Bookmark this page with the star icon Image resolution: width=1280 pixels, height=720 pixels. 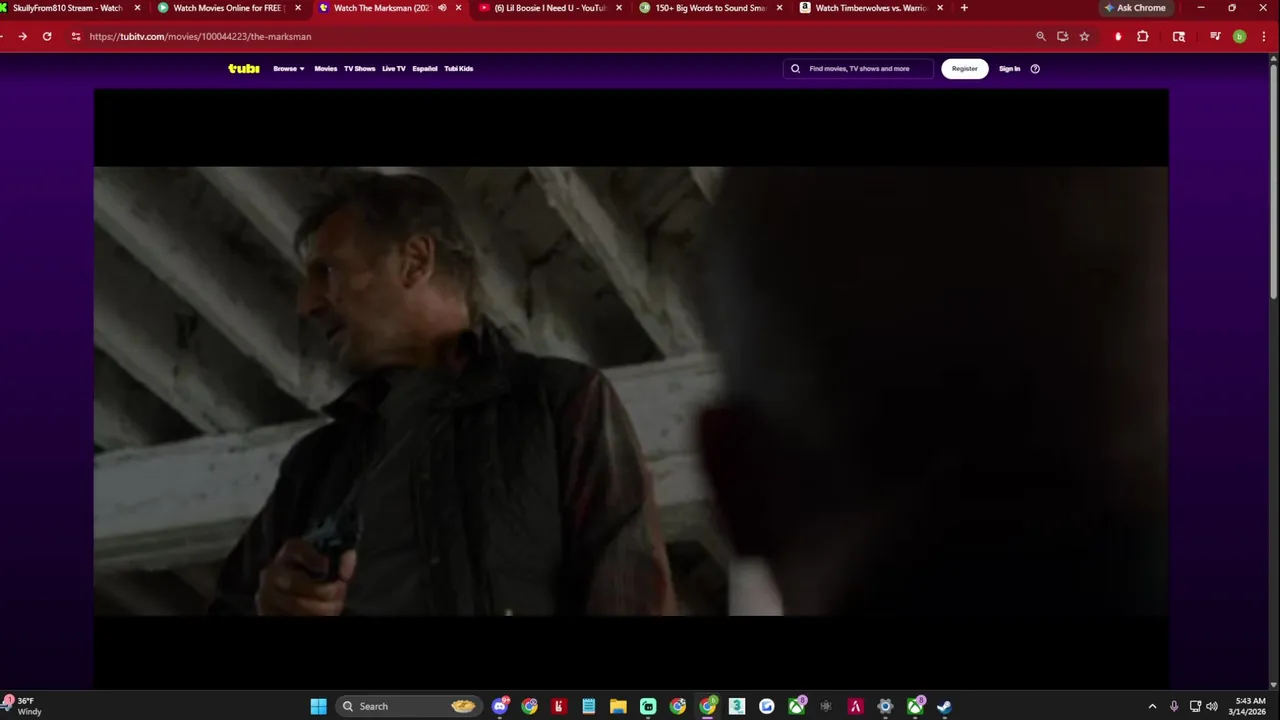tap(1084, 36)
